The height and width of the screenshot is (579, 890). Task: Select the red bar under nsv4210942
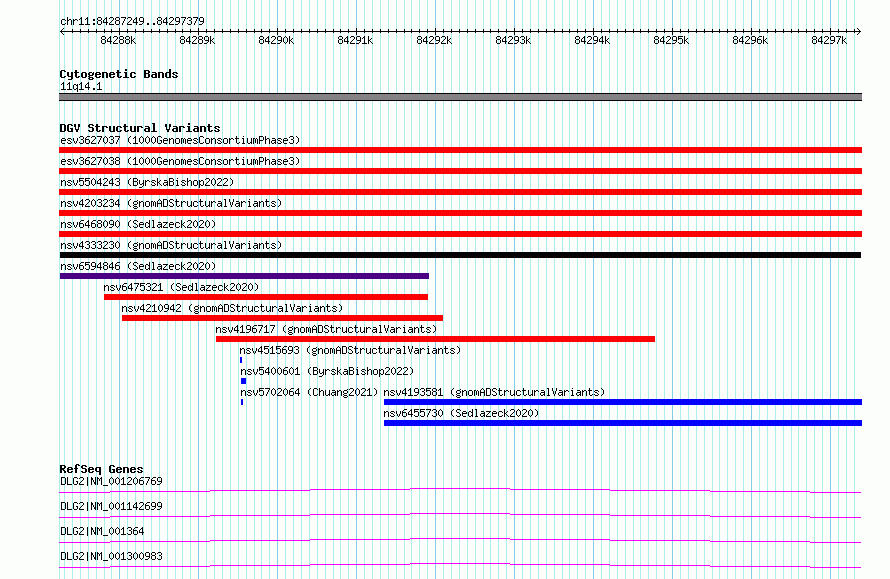(x=282, y=318)
